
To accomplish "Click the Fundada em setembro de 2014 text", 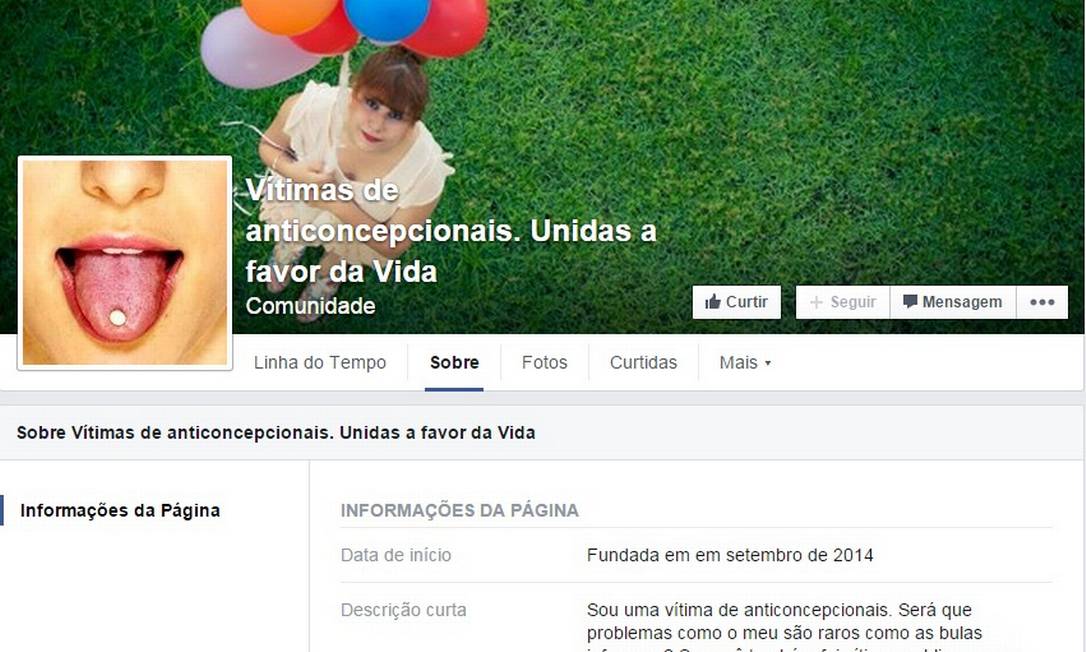I will tap(730, 555).
